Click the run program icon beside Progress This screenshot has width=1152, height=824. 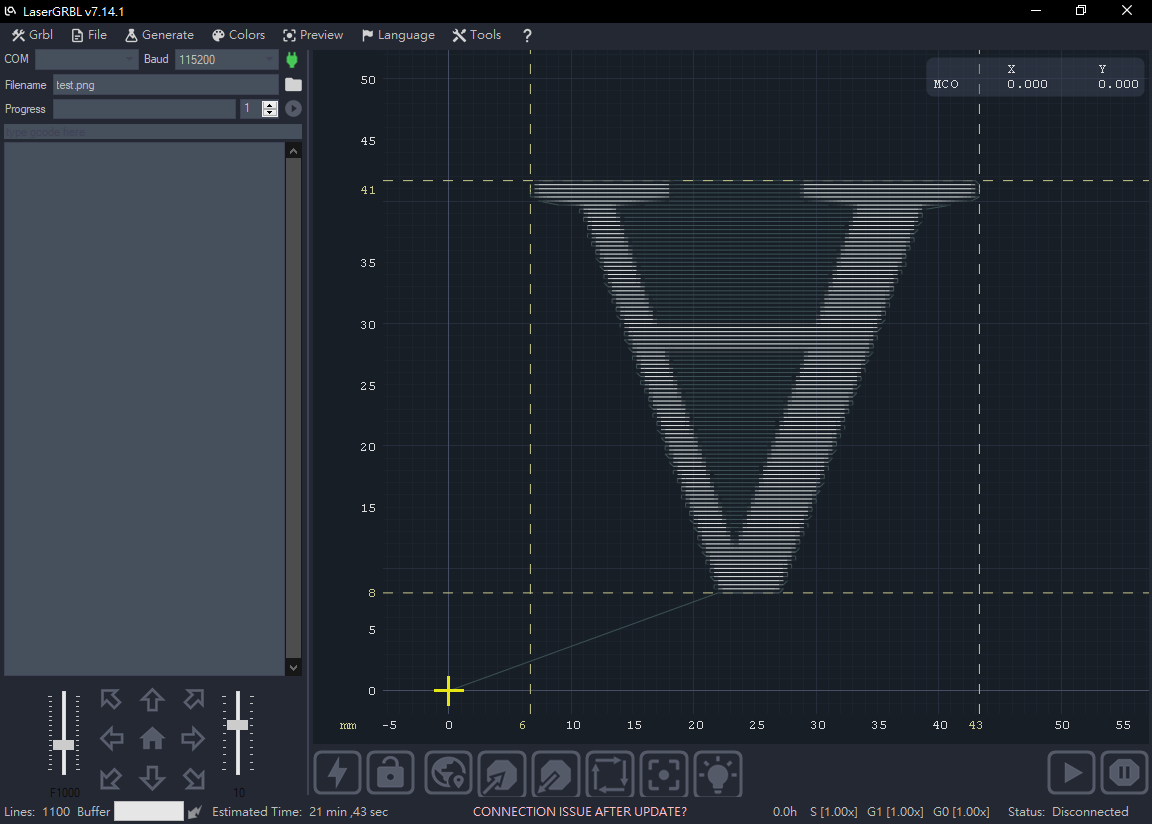pyautogui.click(x=293, y=109)
